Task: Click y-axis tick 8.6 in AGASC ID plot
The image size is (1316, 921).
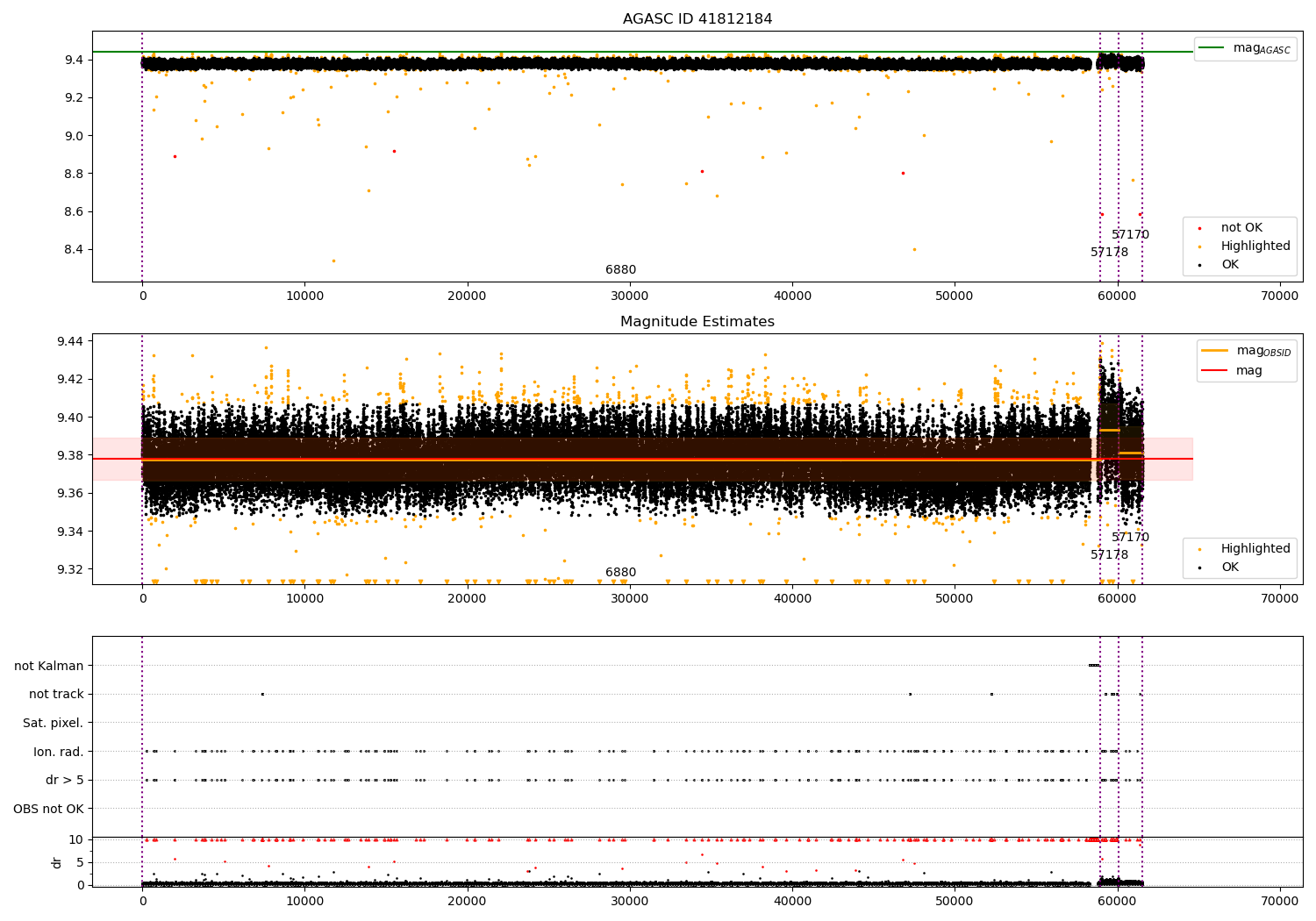Action: [x=75, y=211]
